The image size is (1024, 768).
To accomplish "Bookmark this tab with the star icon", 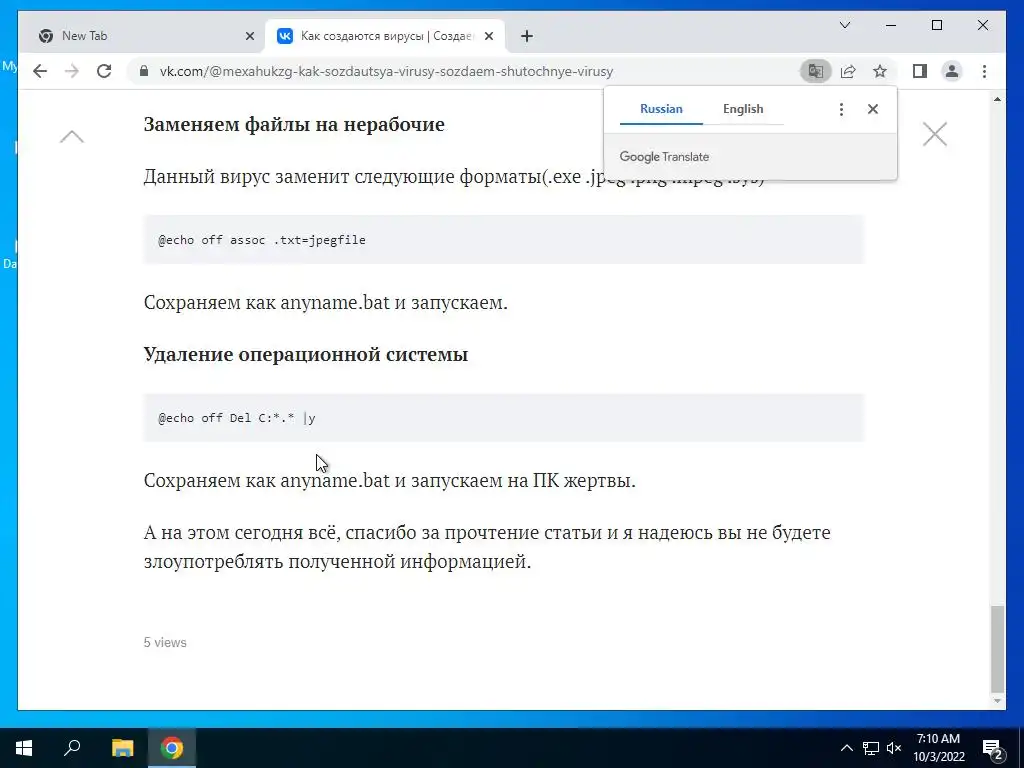I will pos(880,71).
